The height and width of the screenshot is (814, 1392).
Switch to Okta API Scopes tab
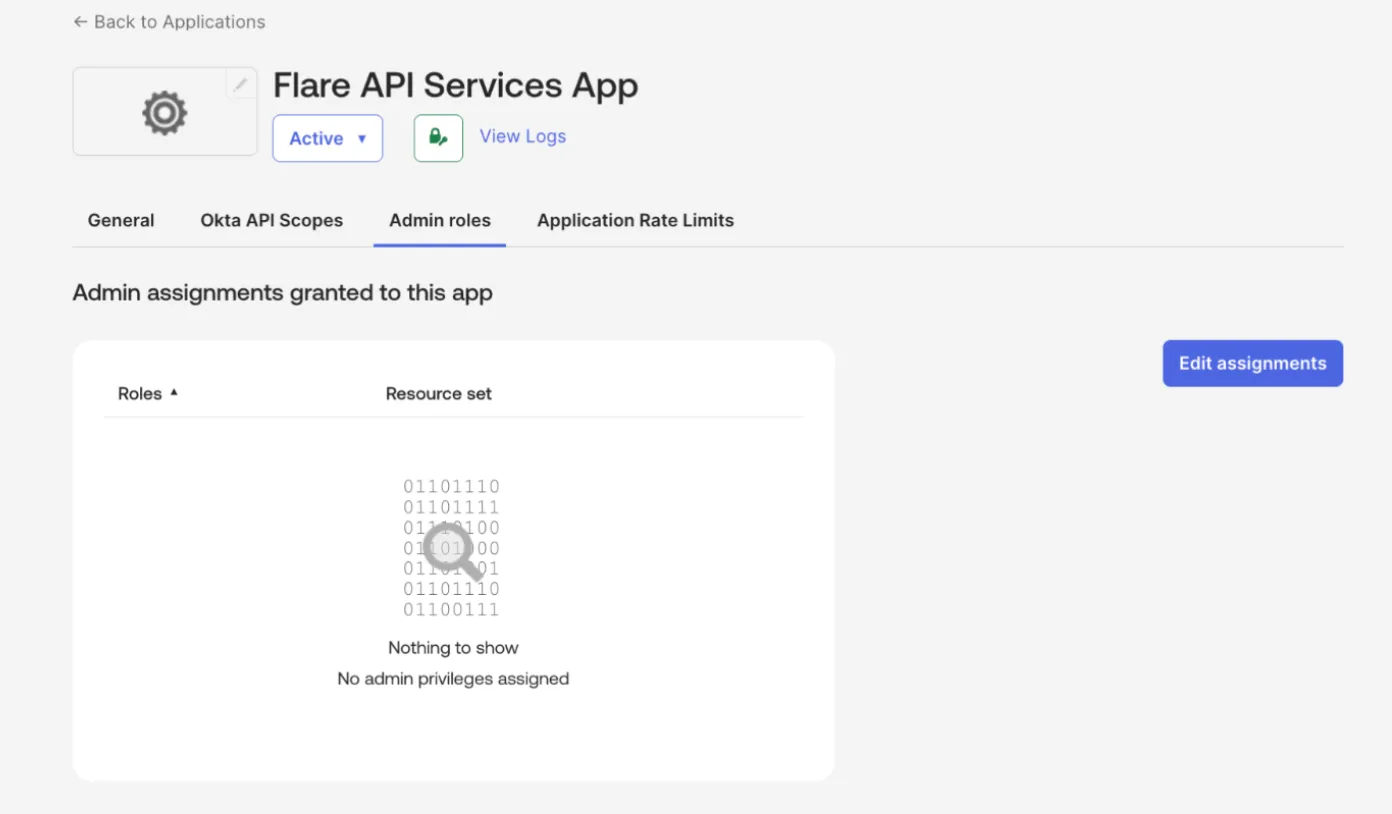272,220
